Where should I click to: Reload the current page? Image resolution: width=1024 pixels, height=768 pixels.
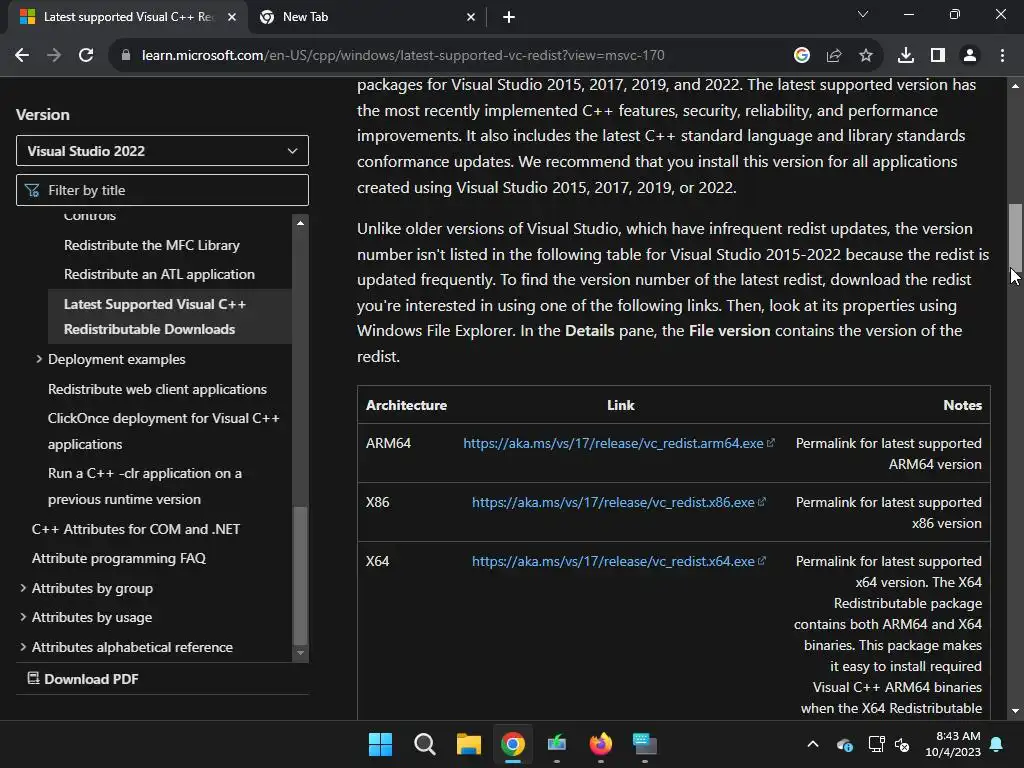(x=86, y=56)
